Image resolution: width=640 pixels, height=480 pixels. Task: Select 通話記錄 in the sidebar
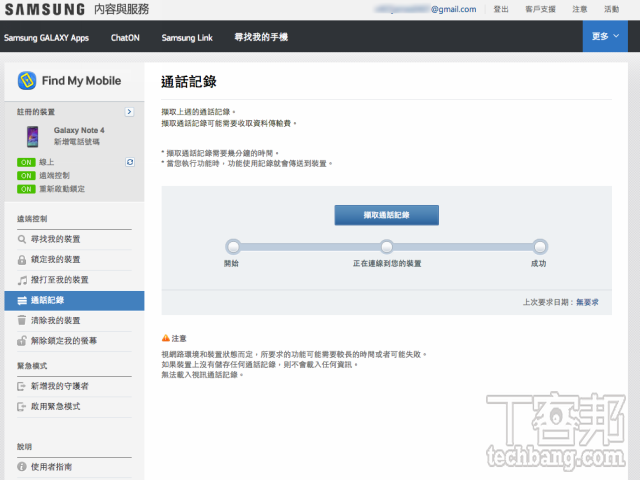pos(74,301)
